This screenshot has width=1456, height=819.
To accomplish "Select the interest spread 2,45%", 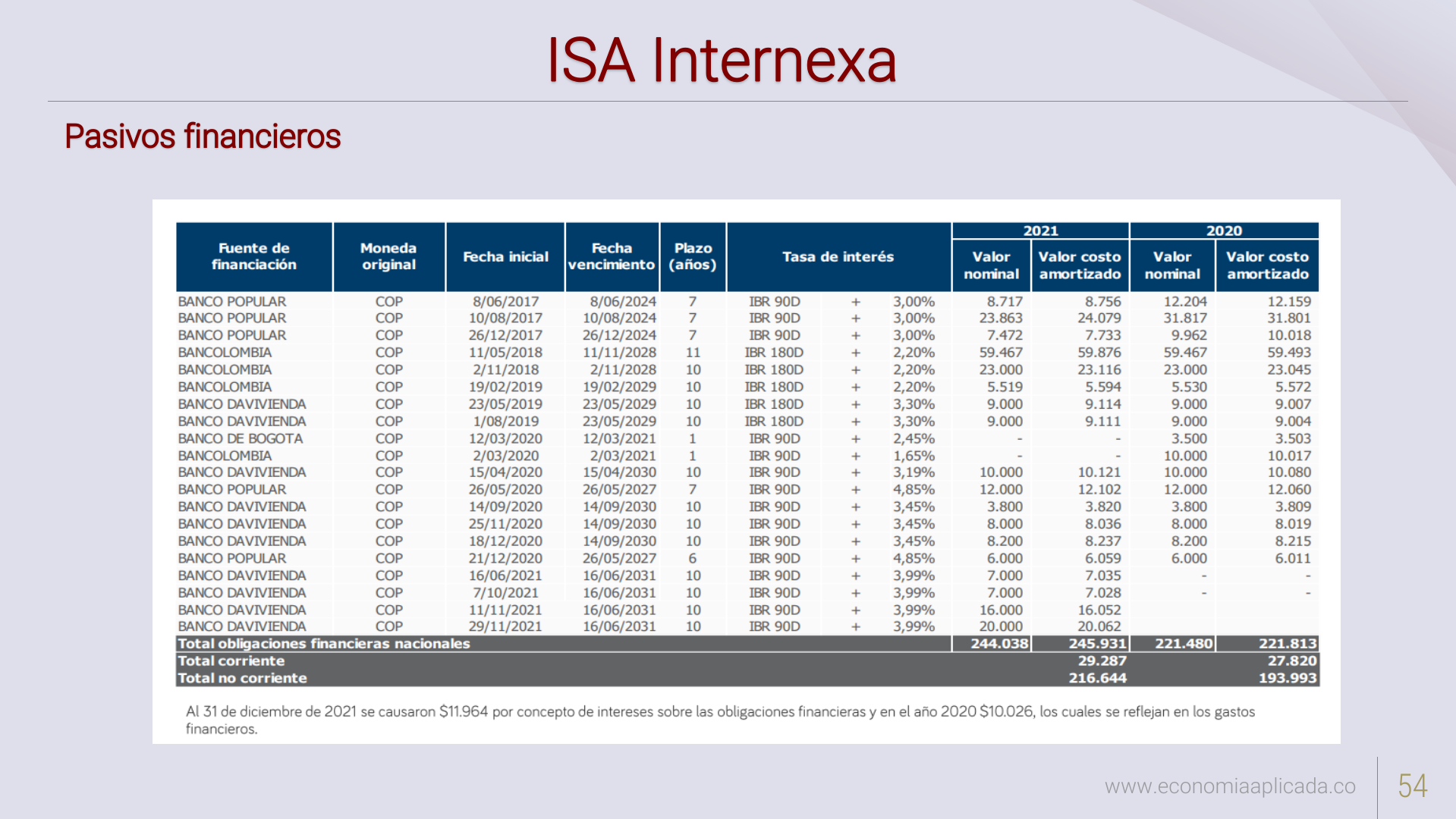I will tap(914, 438).
